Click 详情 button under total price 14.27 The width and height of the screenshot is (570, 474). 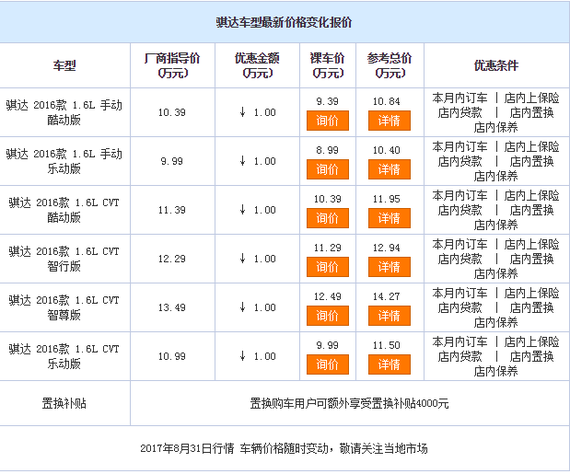click(x=389, y=315)
